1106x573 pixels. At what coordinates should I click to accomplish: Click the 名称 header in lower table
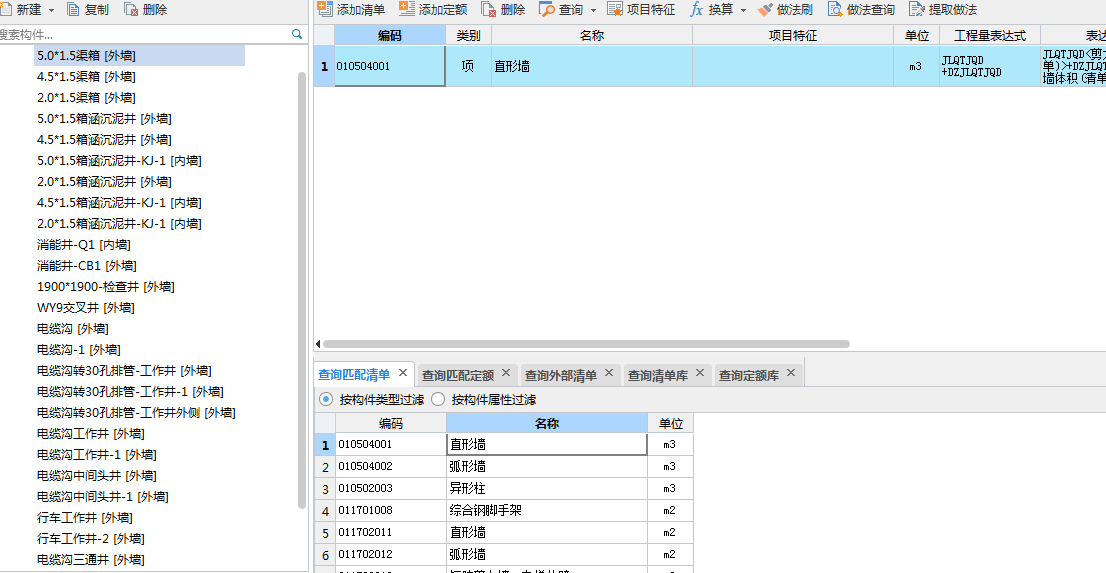(547, 423)
